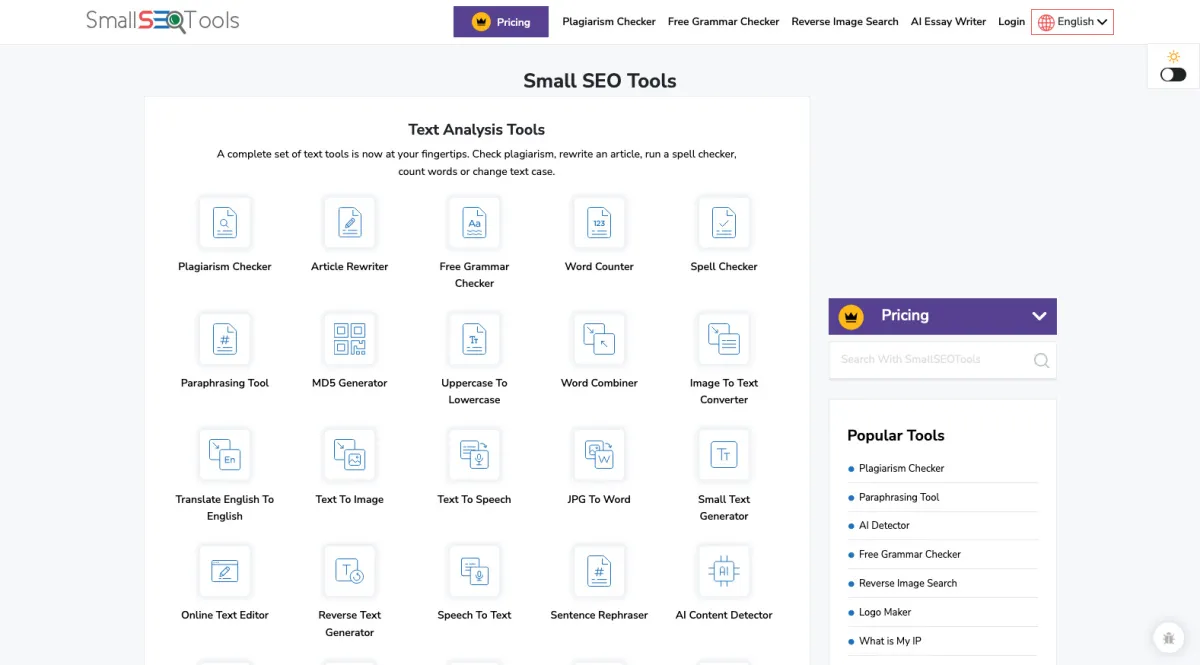Open the Spell Checker tool icon
The image size is (1200, 665).
(724, 222)
